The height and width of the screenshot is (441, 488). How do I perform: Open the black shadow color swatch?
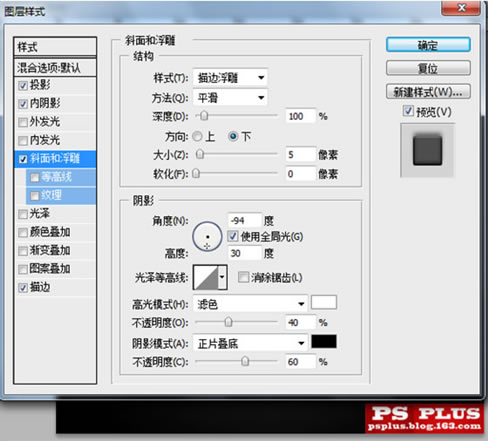click(x=324, y=342)
